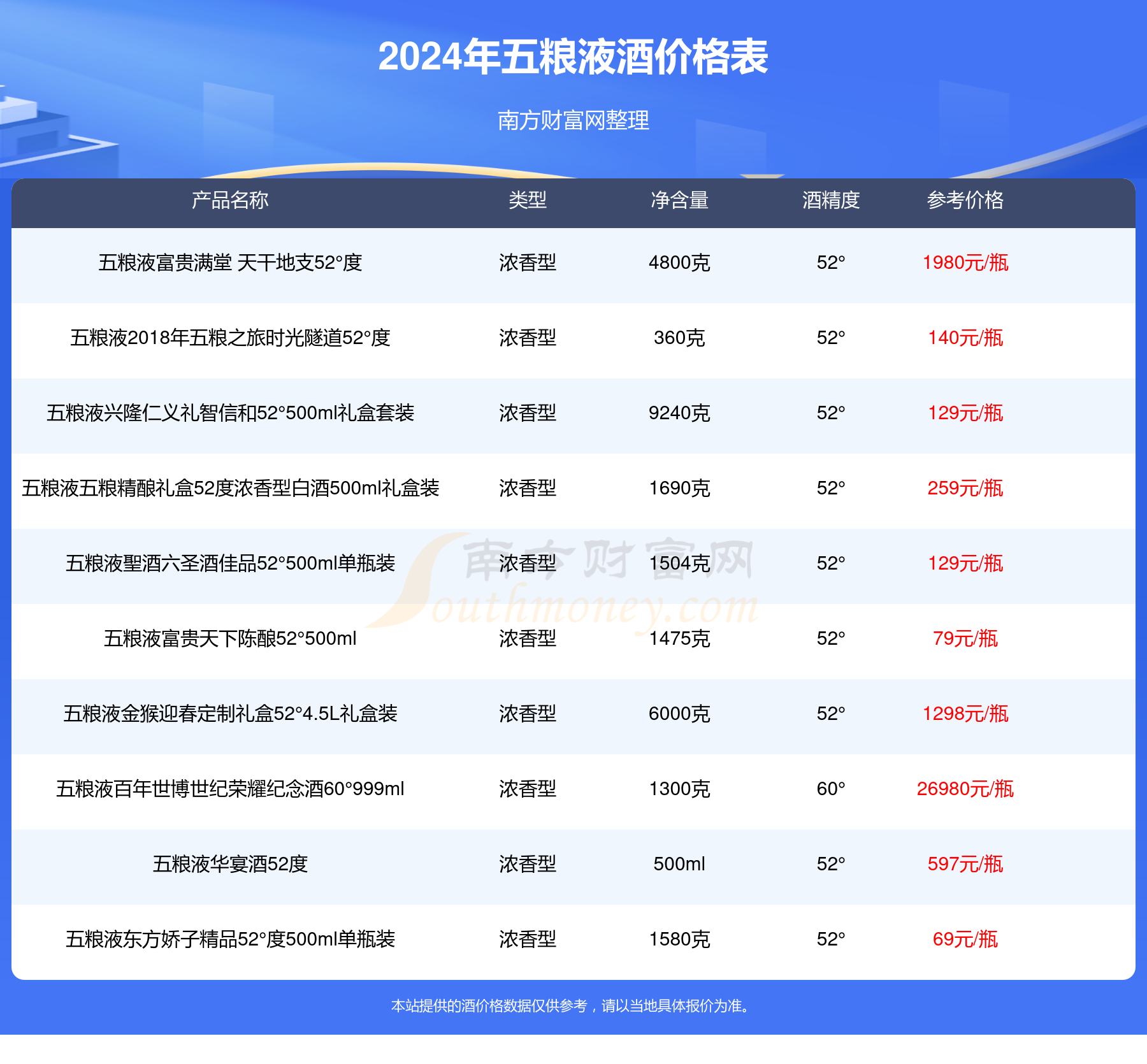1147x1064 pixels.
Task: Click the 酒精度 column header
Action: pyautogui.click(x=831, y=200)
